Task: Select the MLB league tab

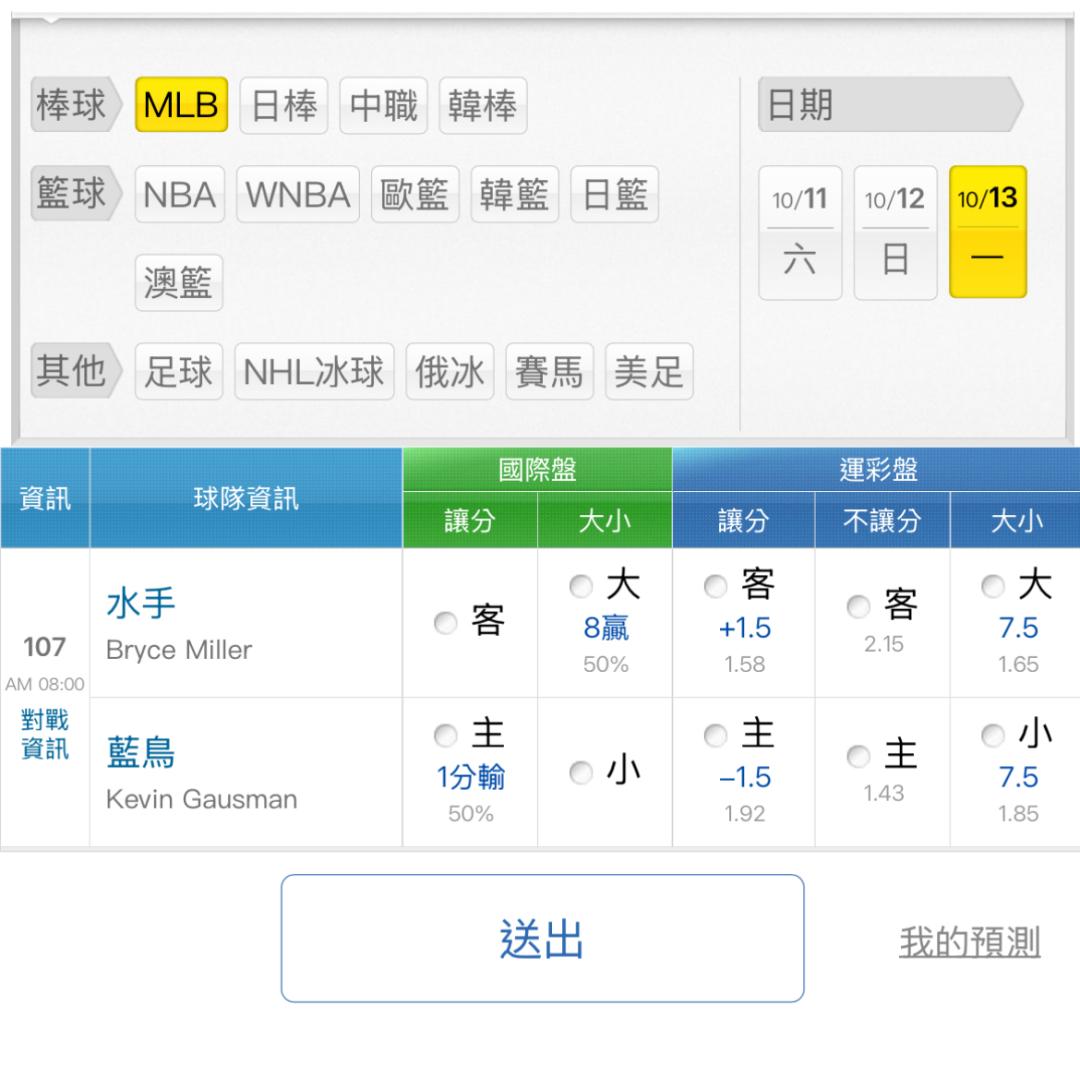Action: (181, 105)
